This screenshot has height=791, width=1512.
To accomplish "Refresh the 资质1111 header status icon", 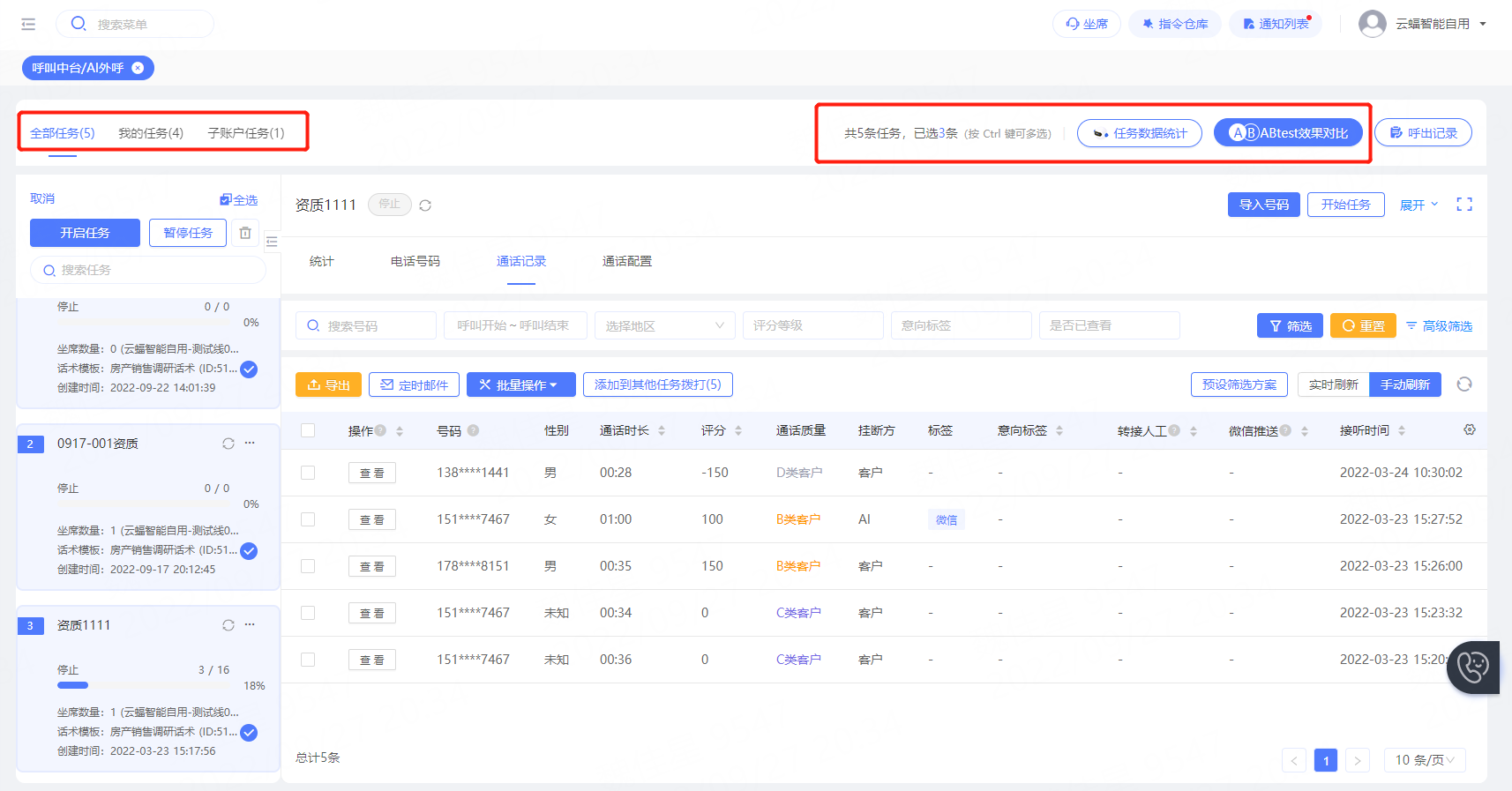I will point(425,205).
